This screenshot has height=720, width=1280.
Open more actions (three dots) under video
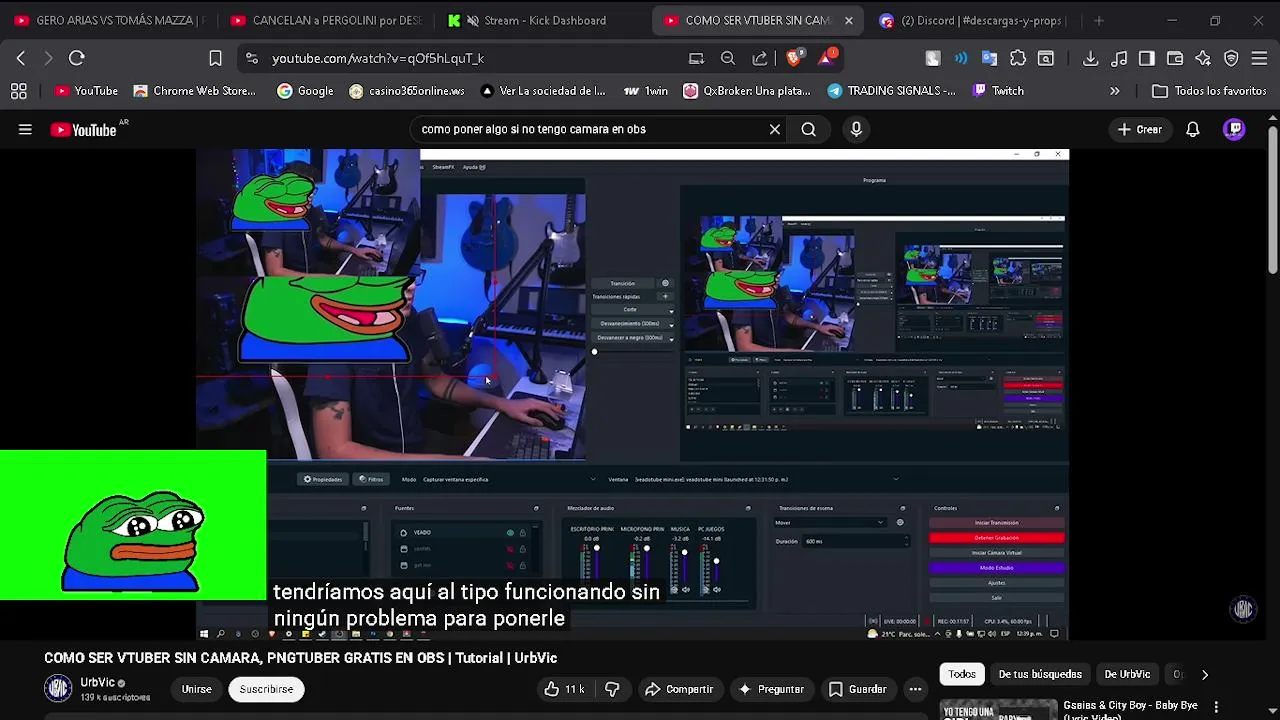(915, 689)
